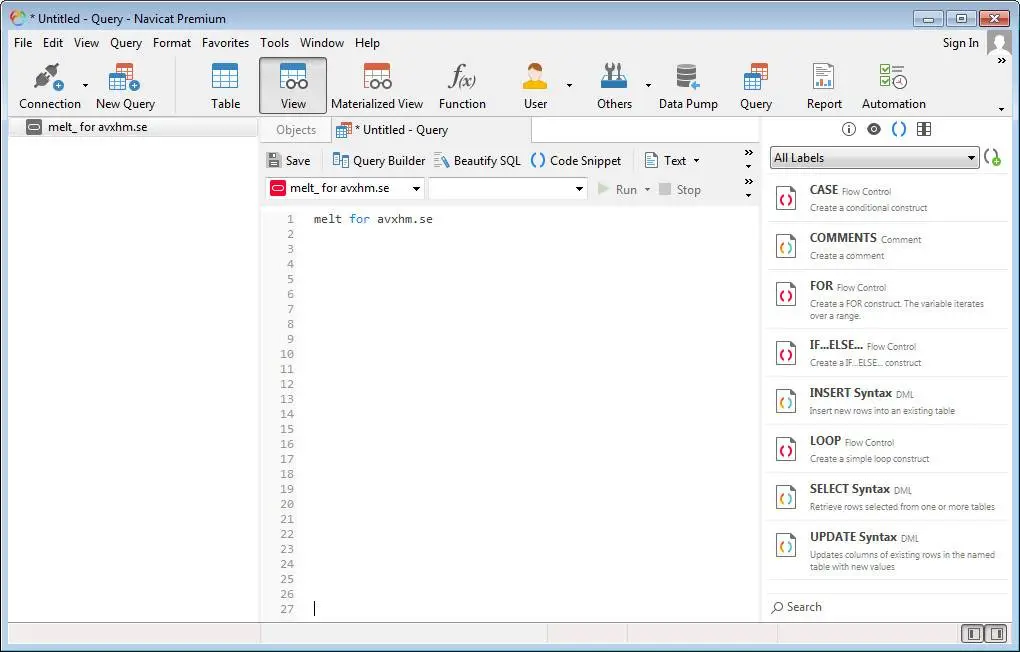
Task: Open Materialized View objects
Action: tap(377, 86)
